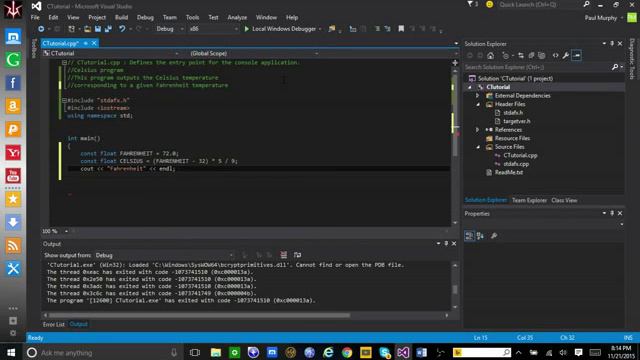Click the Cortana Ask me anything box
Viewport: 640px width, 360px height.
pos(103,352)
